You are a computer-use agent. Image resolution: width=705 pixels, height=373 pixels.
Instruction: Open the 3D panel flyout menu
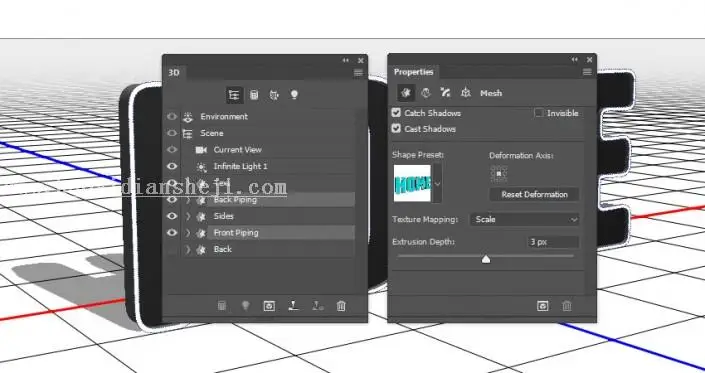point(358,73)
